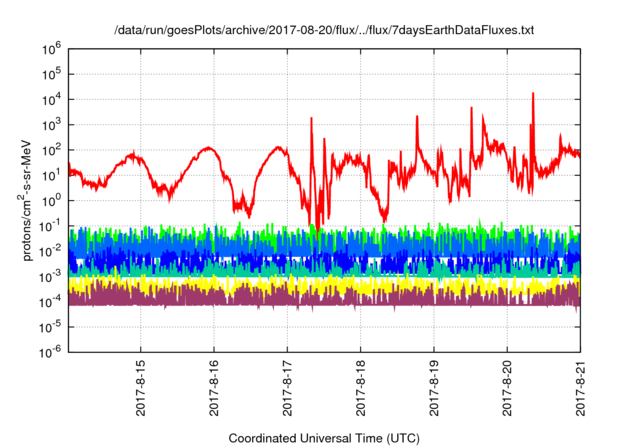Click the y-axis label 10^-4
Viewport: 640px width, 448px height.
coord(50,302)
